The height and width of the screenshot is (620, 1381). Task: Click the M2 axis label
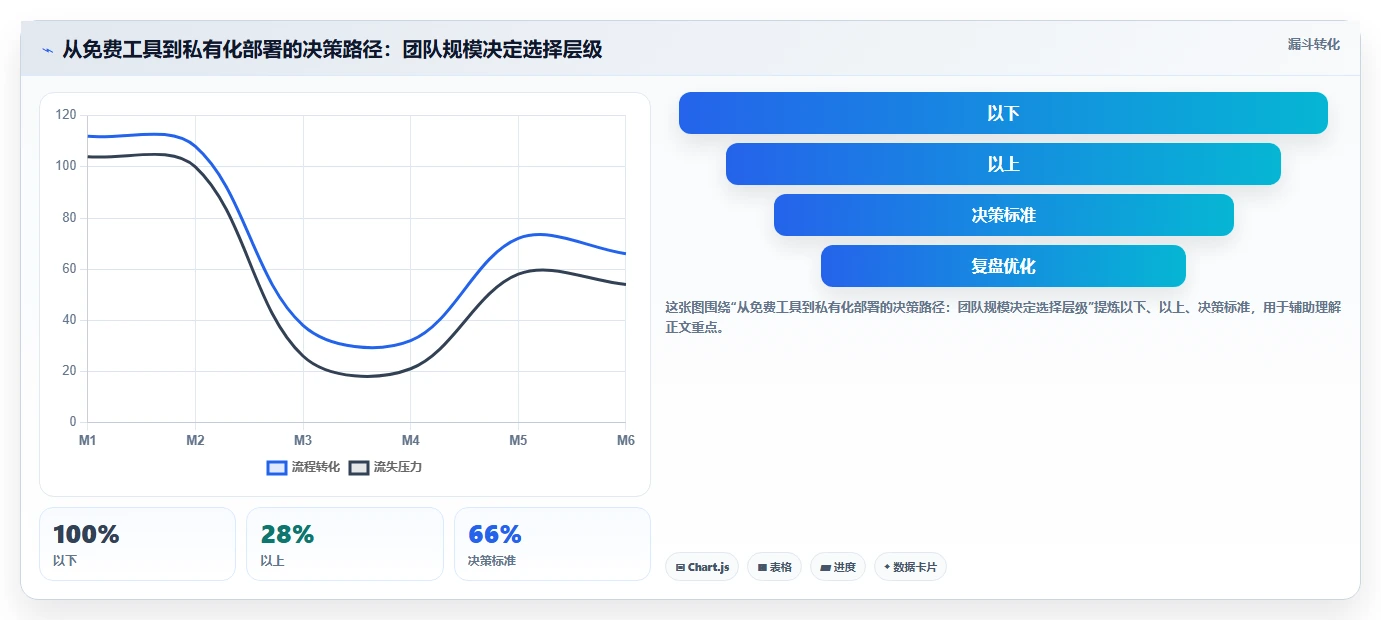[x=195, y=441]
